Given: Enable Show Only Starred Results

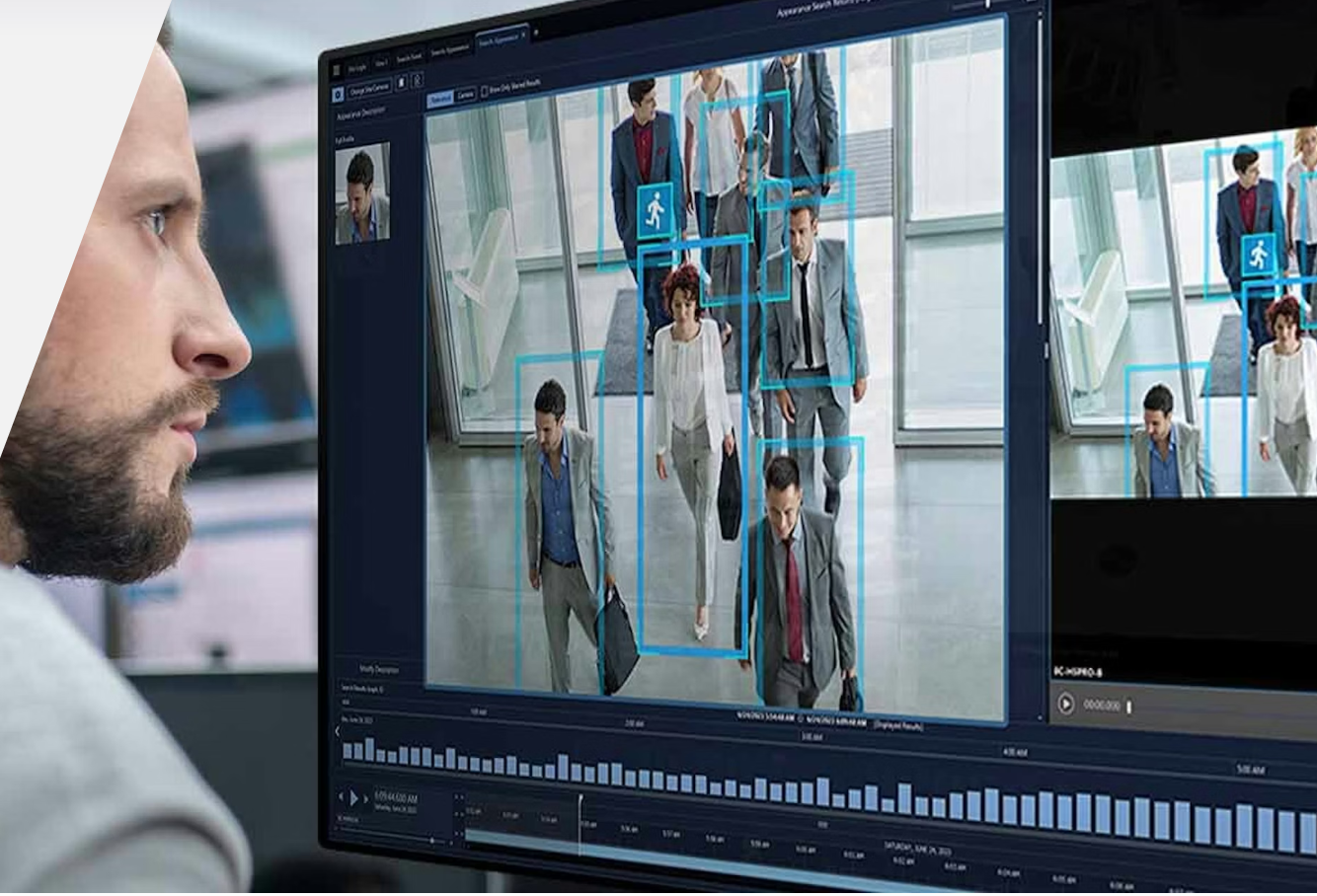Looking at the screenshot, I should pyautogui.click(x=485, y=91).
